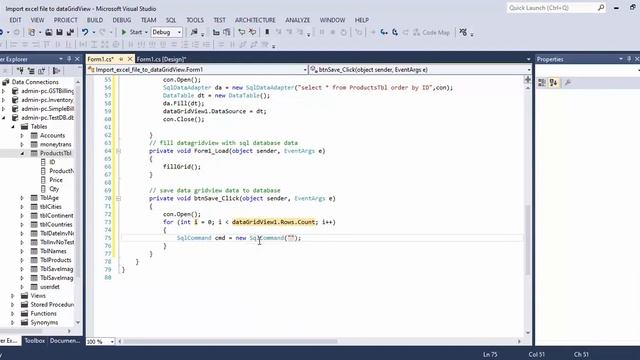Toggle a bookmark on the current line
The image size is (640, 360).
(x=267, y=32)
